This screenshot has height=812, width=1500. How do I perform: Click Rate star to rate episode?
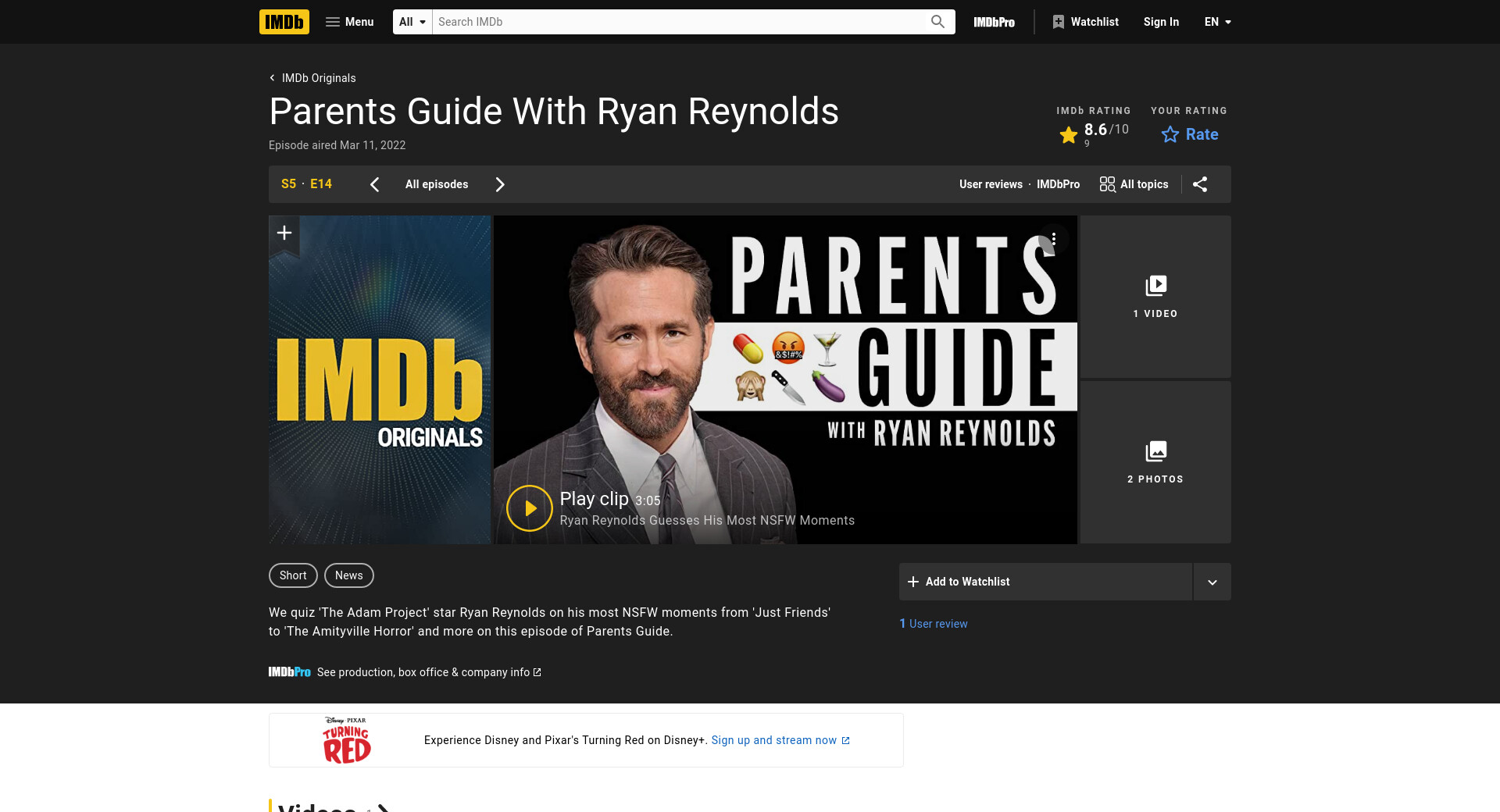click(x=1189, y=134)
